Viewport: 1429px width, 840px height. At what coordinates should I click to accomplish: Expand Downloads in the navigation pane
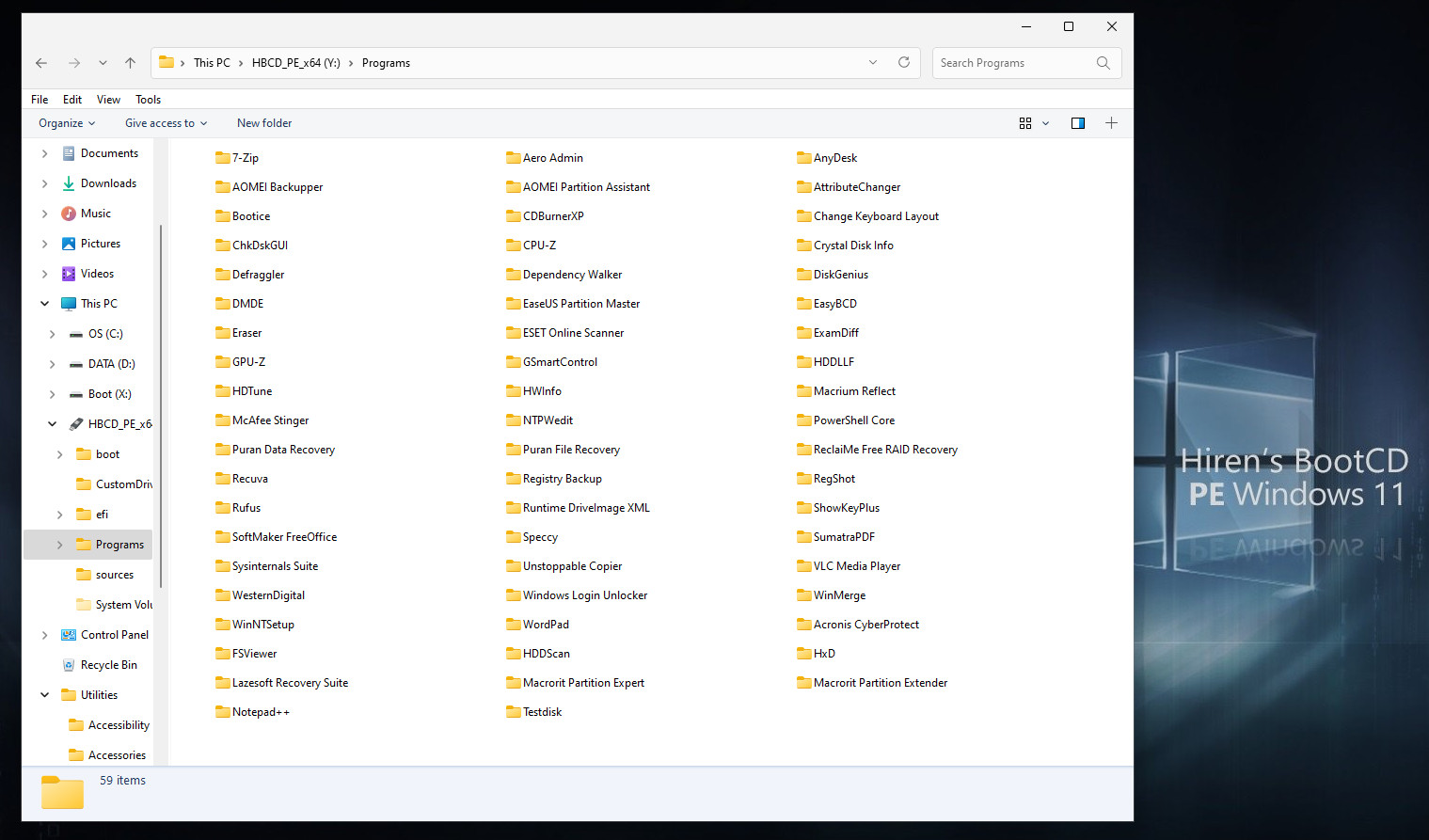(44, 182)
